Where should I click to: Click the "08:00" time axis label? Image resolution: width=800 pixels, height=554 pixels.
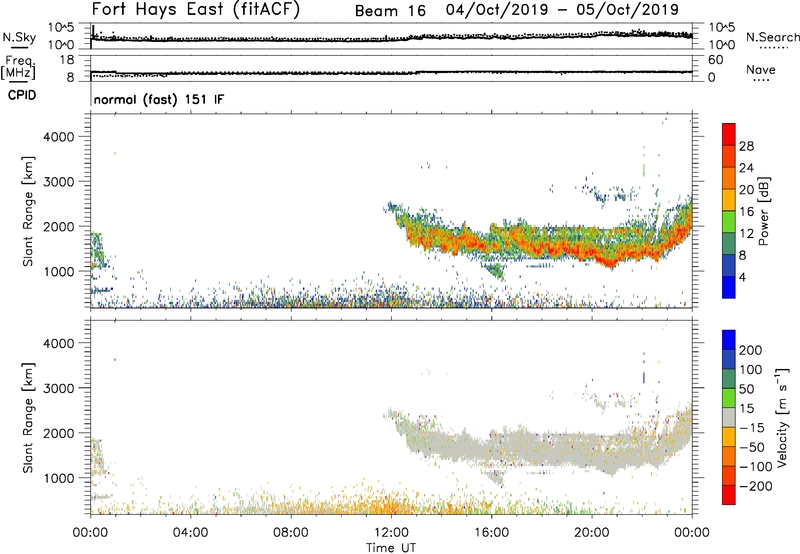pos(291,533)
